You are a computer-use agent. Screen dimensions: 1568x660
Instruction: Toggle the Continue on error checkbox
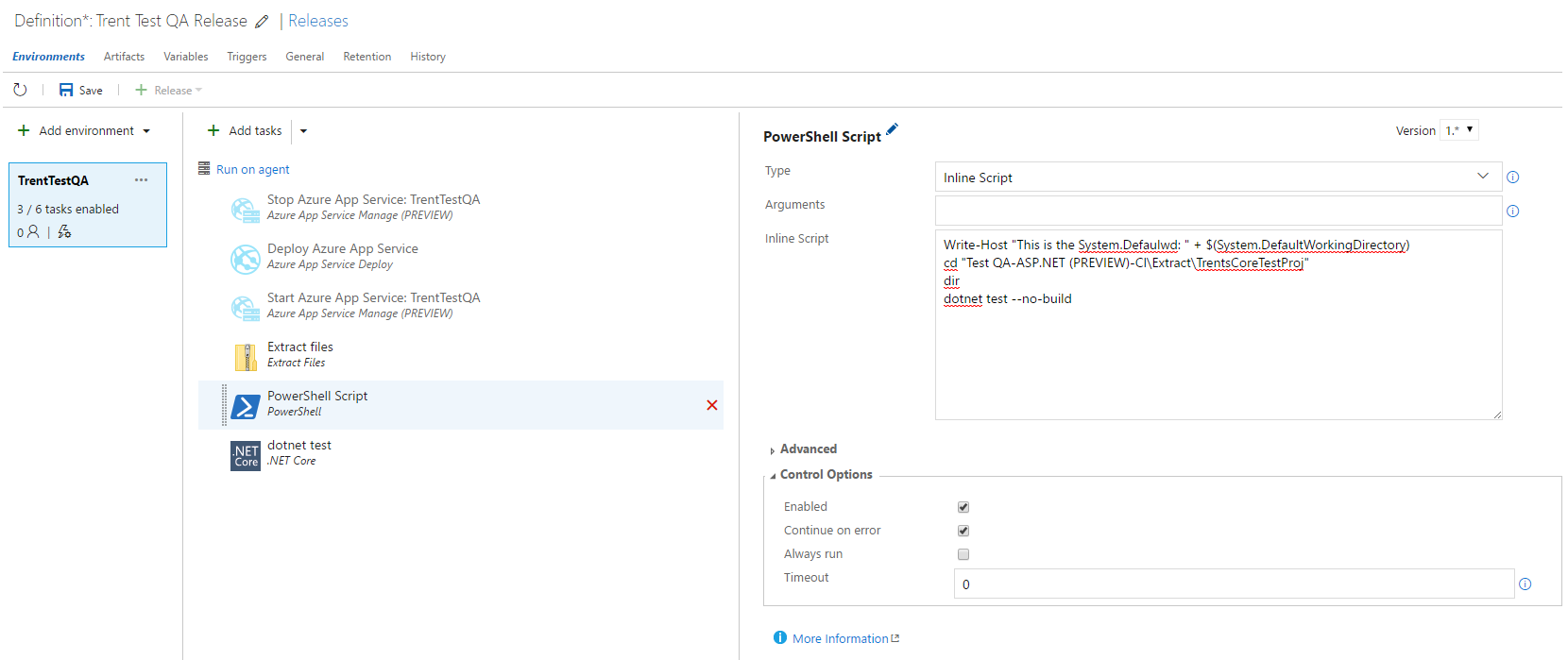(963, 531)
